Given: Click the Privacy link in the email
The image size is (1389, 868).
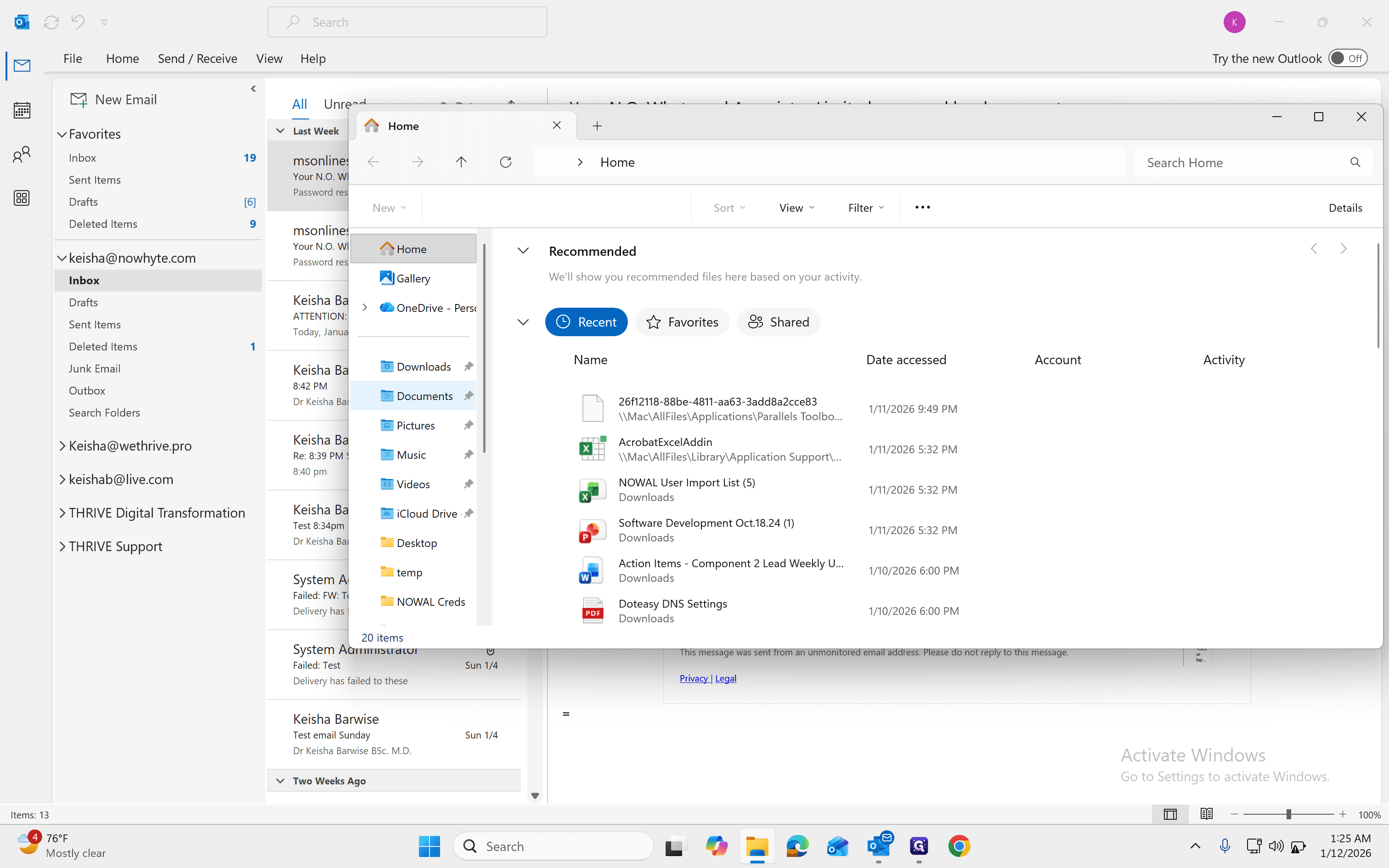Looking at the screenshot, I should tap(694, 678).
